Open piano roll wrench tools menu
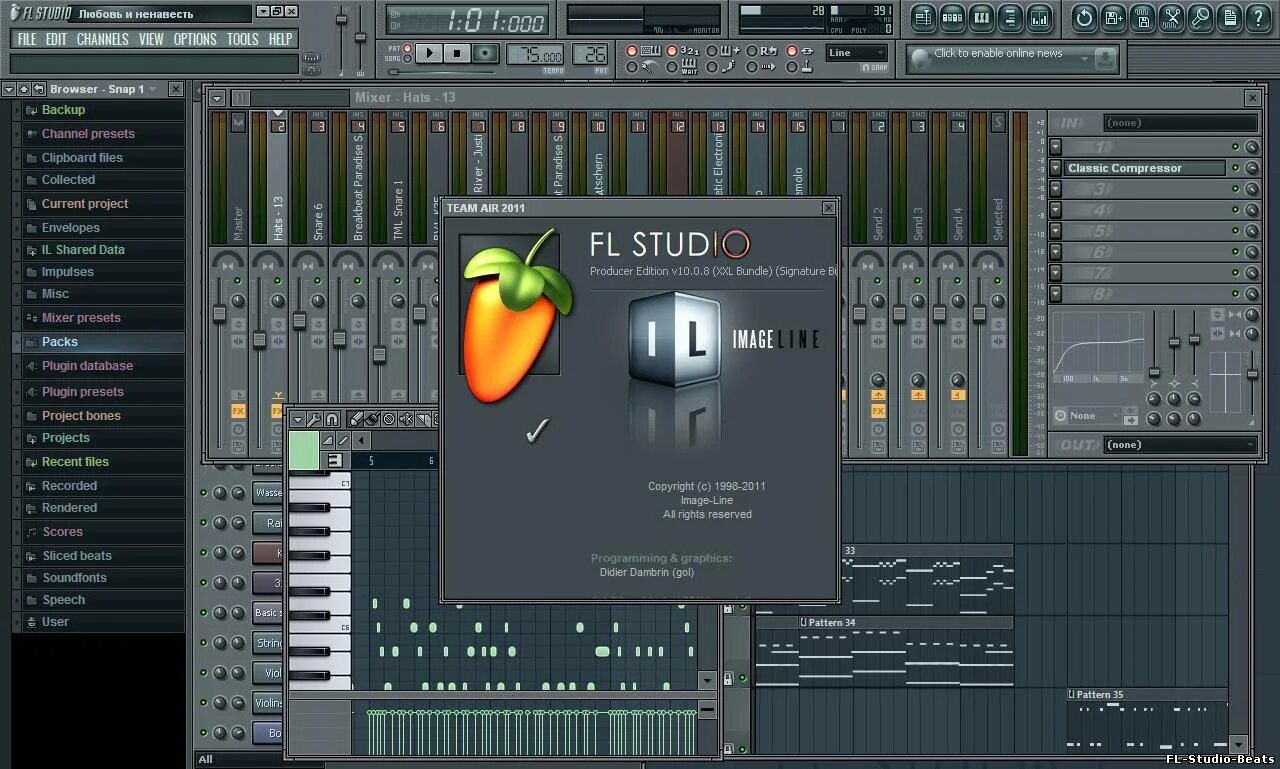Viewport: 1280px width, 769px height. click(x=315, y=419)
